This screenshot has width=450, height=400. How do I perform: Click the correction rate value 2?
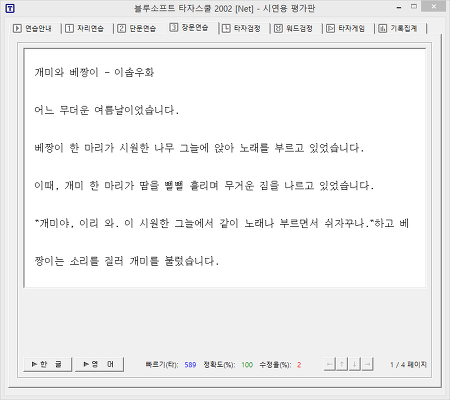tap(299, 365)
